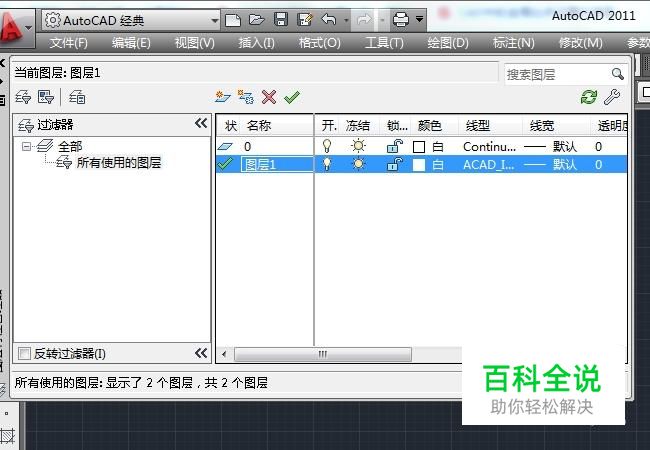Image resolution: width=650 pixels, height=450 pixels.
Task: Click the left scroll arrow of layer list
Action: coord(224,354)
